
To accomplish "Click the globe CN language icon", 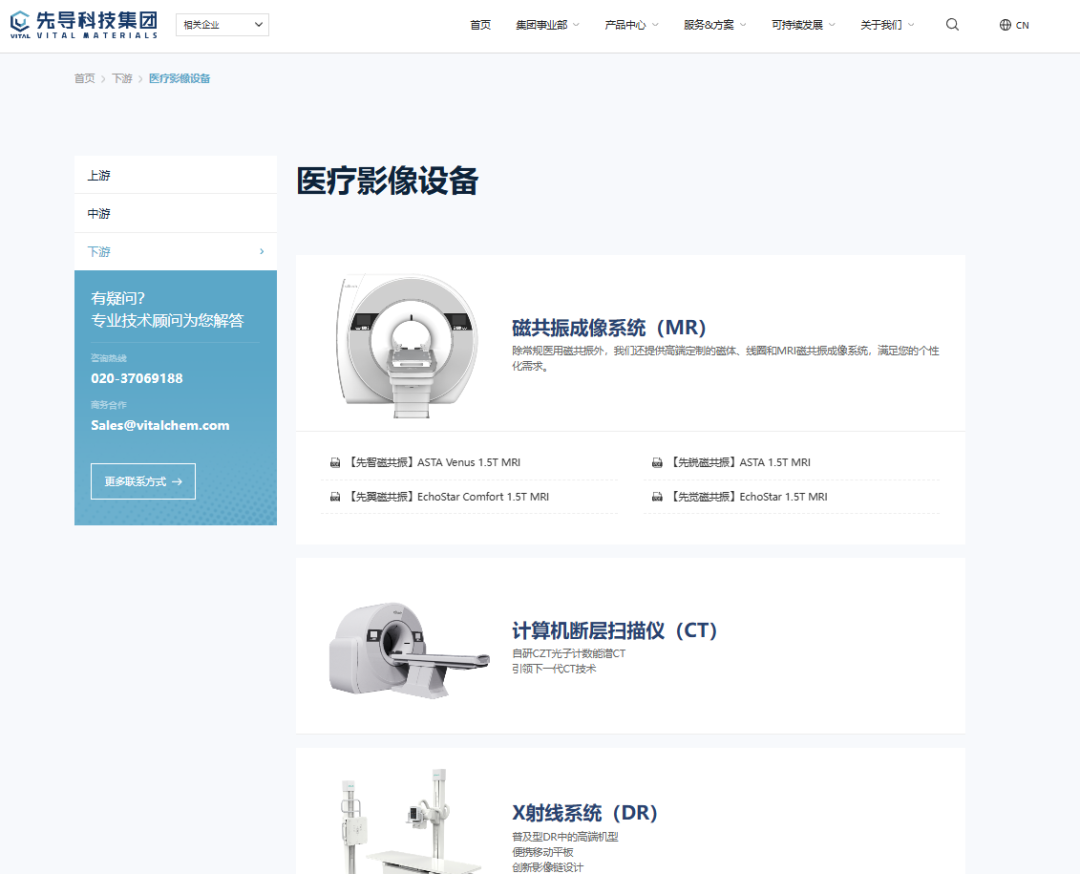I will coord(1013,24).
